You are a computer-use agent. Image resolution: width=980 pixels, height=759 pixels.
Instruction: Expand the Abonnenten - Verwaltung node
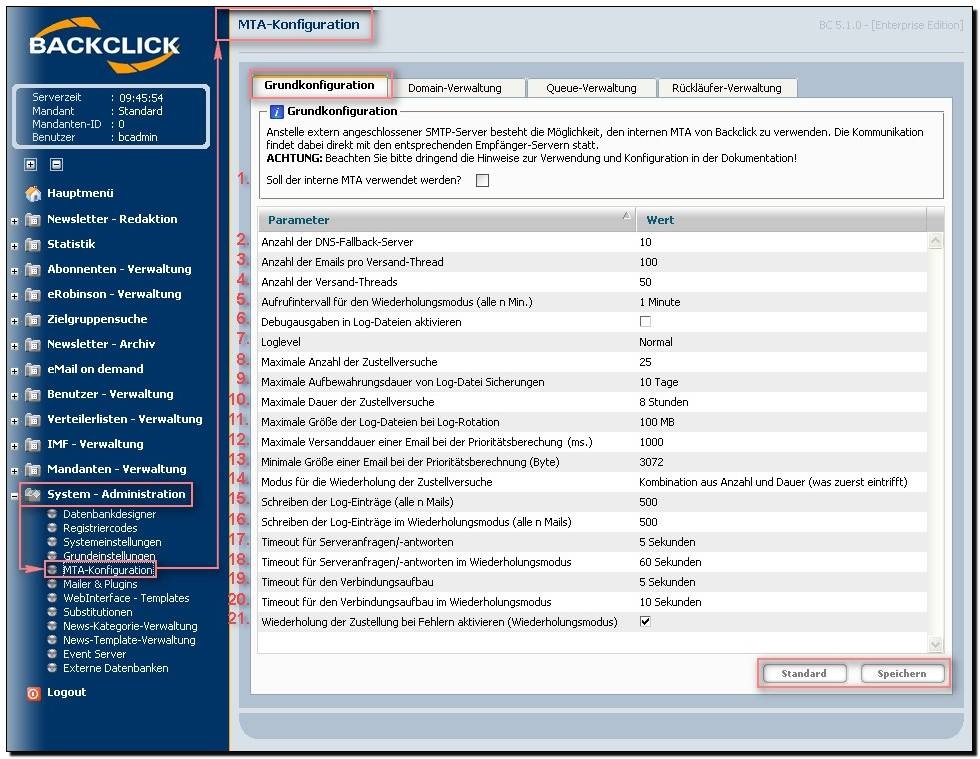14,271
